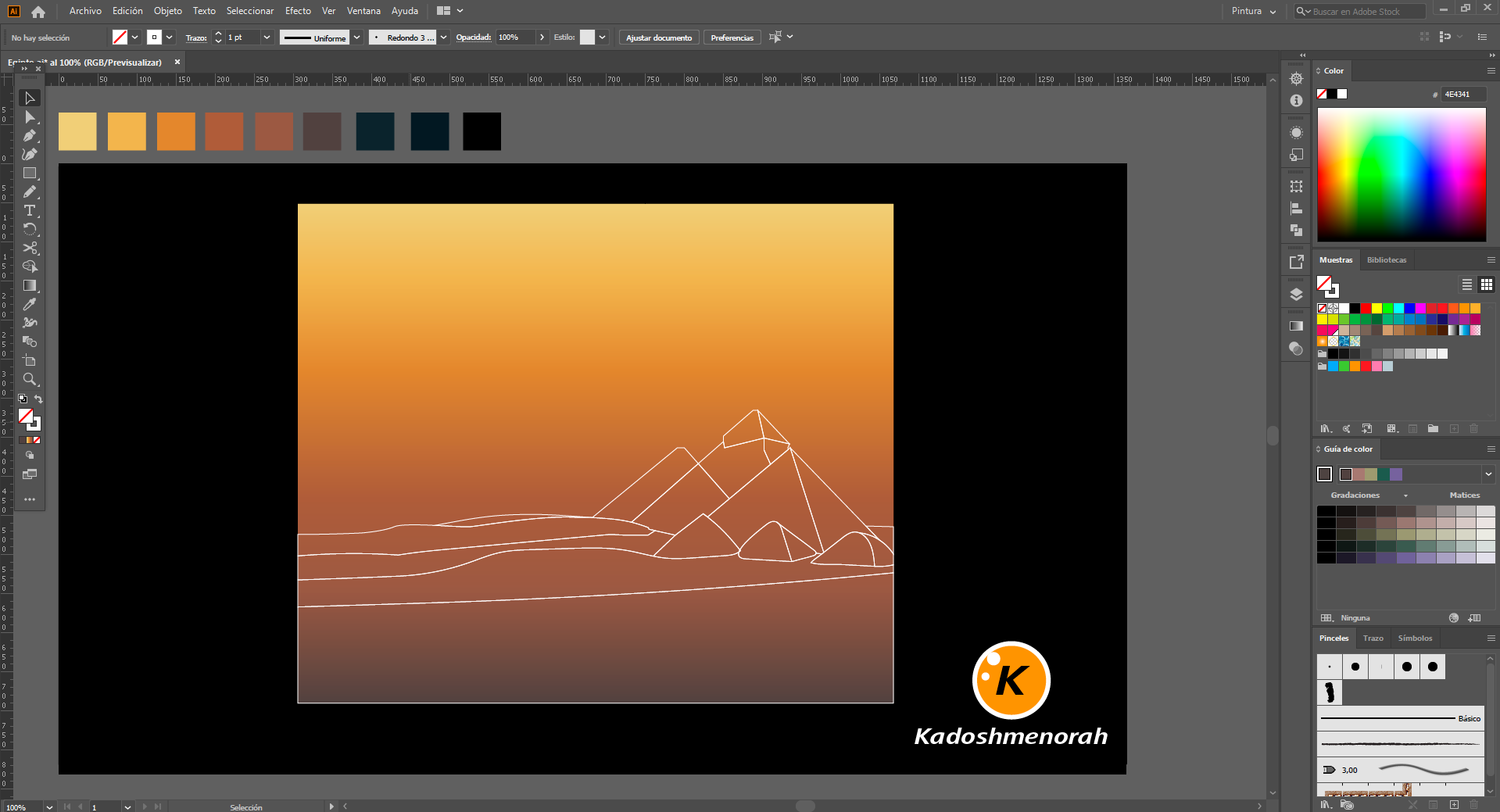Bring the Fill box to front in toolbar
The width and height of the screenshot is (1500, 812).
point(25,416)
